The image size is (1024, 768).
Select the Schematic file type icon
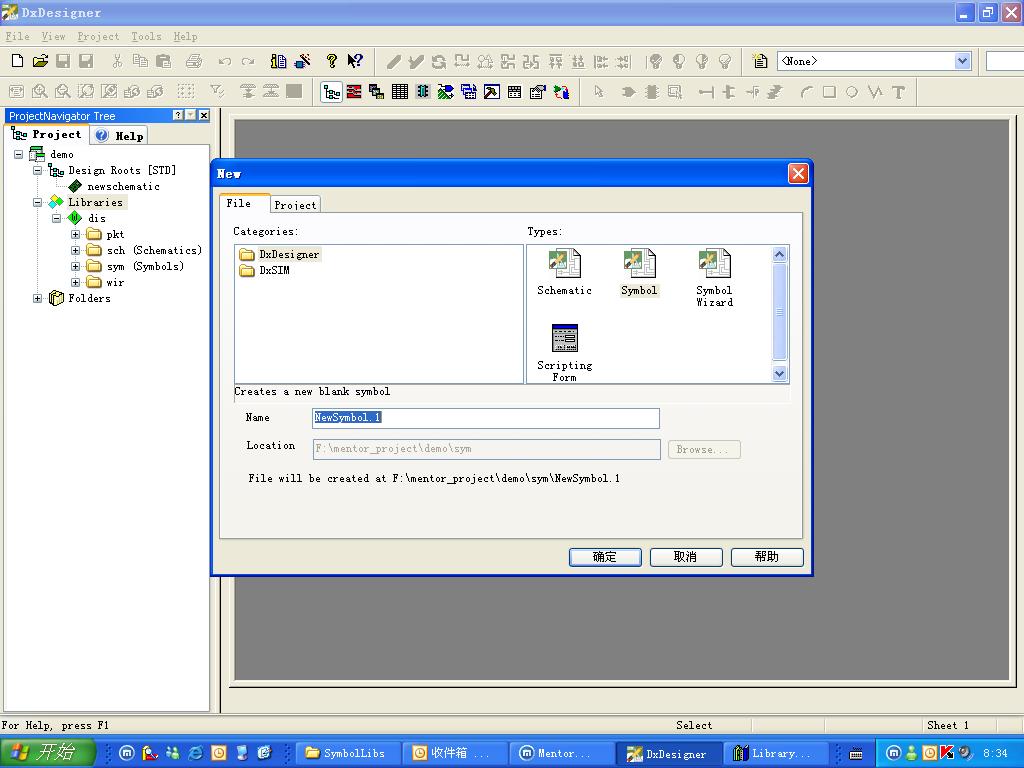pos(564,265)
